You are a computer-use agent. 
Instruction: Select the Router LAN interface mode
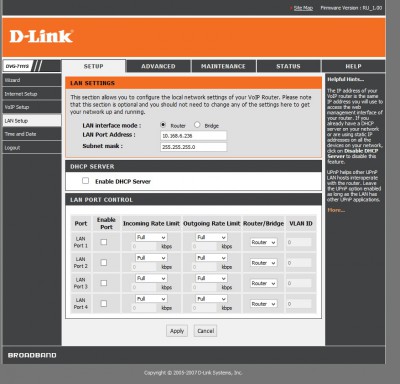point(163,125)
